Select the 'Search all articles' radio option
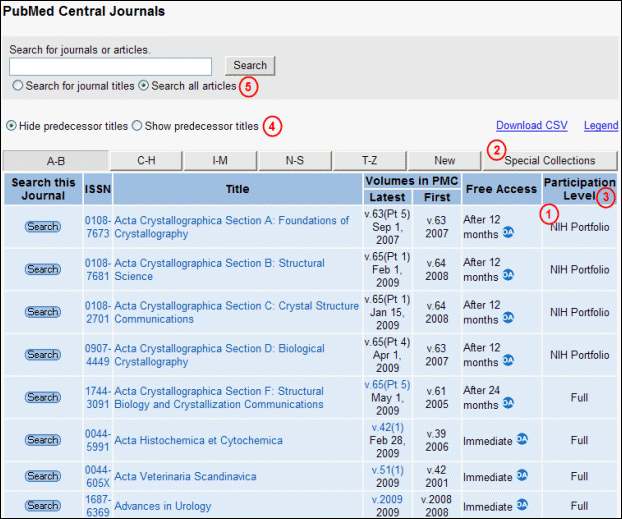The image size is (622, 519). click(144, 86)
